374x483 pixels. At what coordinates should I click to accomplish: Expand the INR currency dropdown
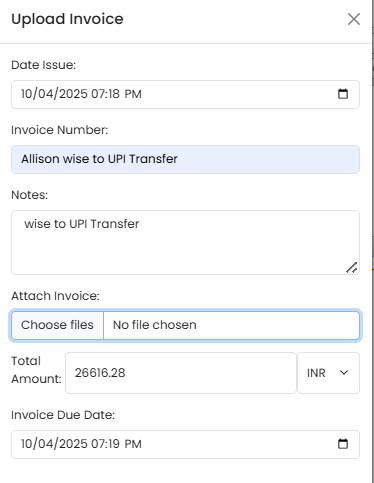pos(328,373)
